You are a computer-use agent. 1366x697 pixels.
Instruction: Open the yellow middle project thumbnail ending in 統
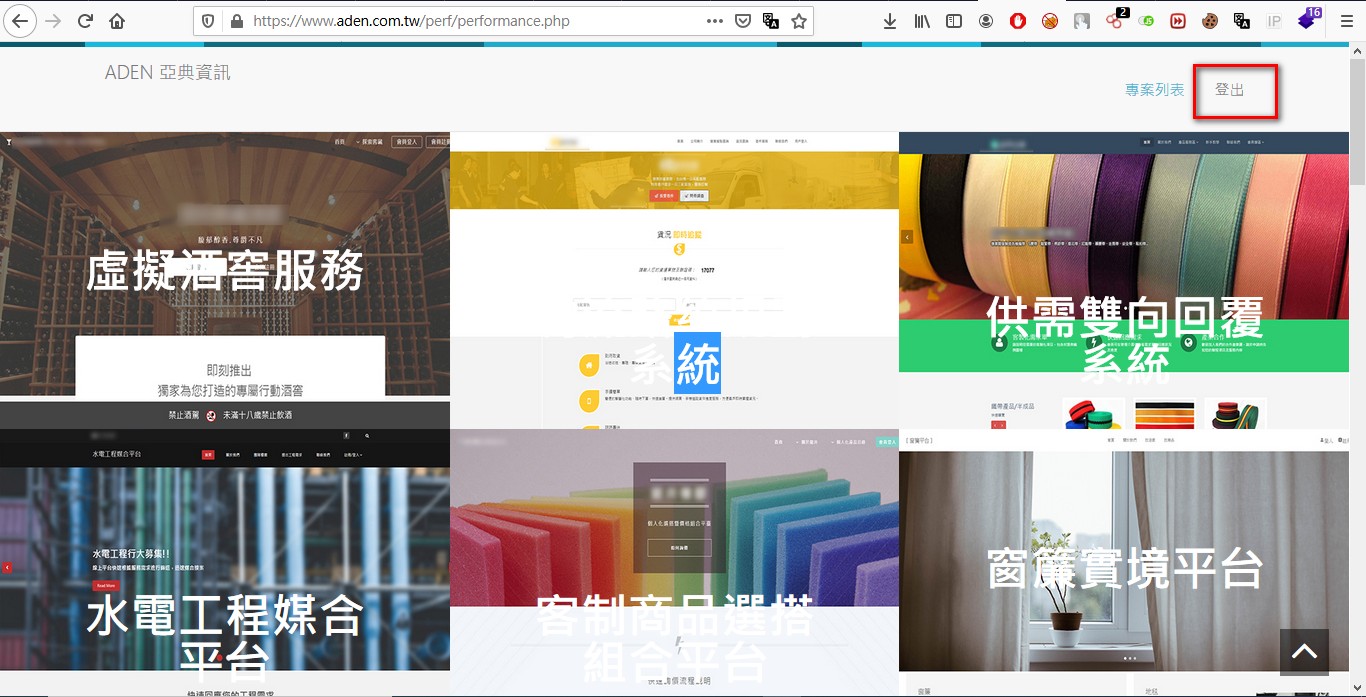pyautogui.click(x=674, y=280)
